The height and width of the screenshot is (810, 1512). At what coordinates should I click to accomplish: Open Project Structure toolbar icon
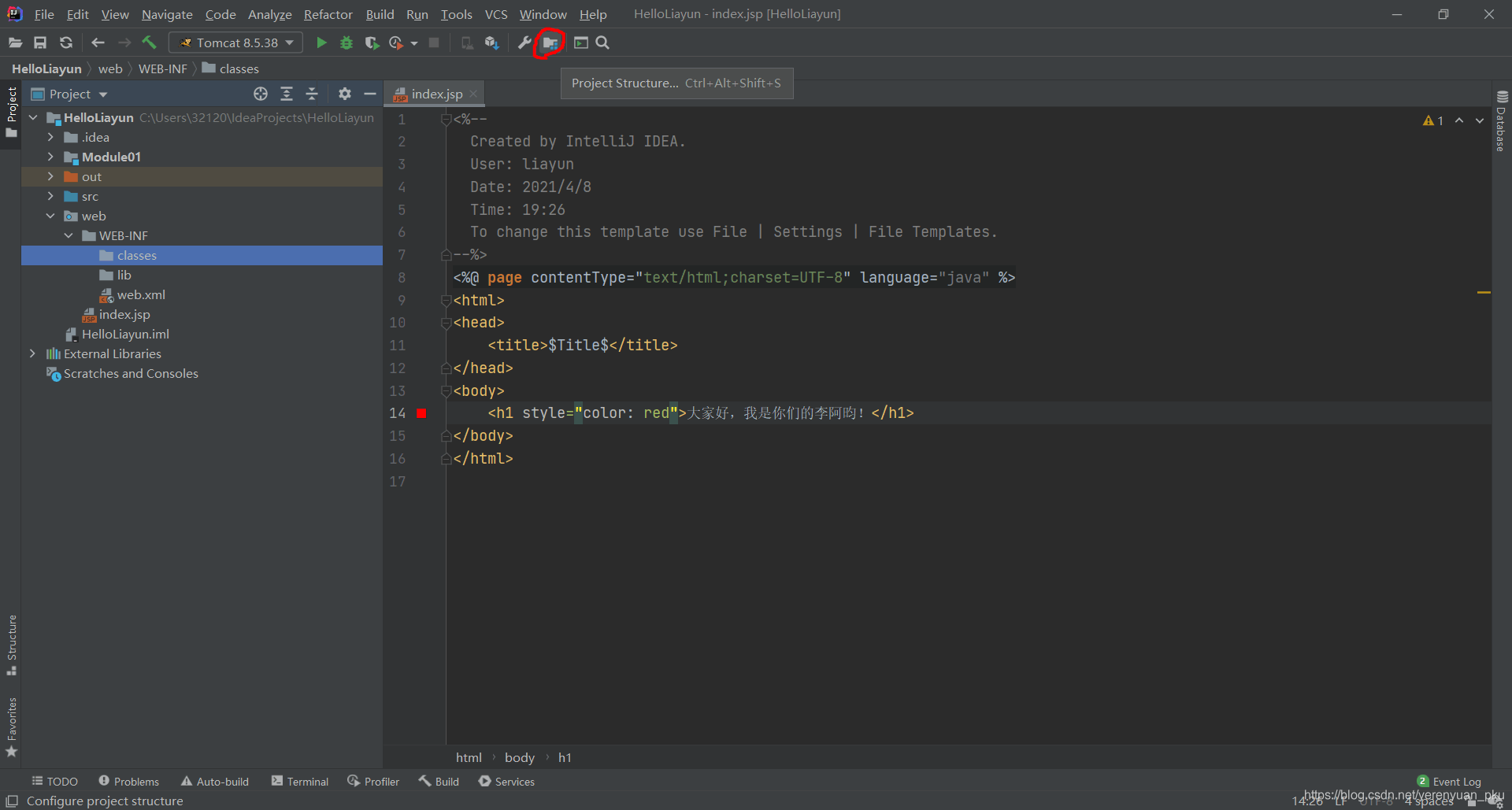tap(550, 43)
